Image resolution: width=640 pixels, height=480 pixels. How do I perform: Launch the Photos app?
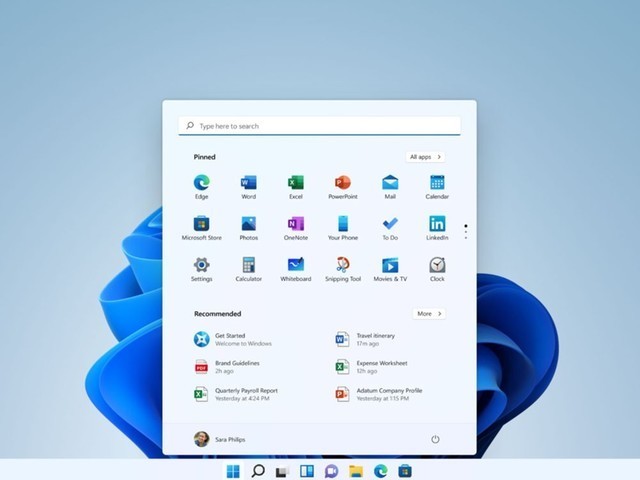249,228
